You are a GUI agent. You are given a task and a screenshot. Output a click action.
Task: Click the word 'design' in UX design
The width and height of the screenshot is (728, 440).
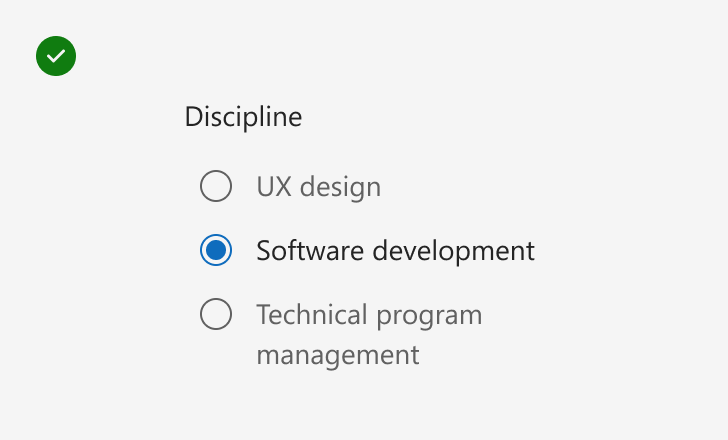[340, 188]
